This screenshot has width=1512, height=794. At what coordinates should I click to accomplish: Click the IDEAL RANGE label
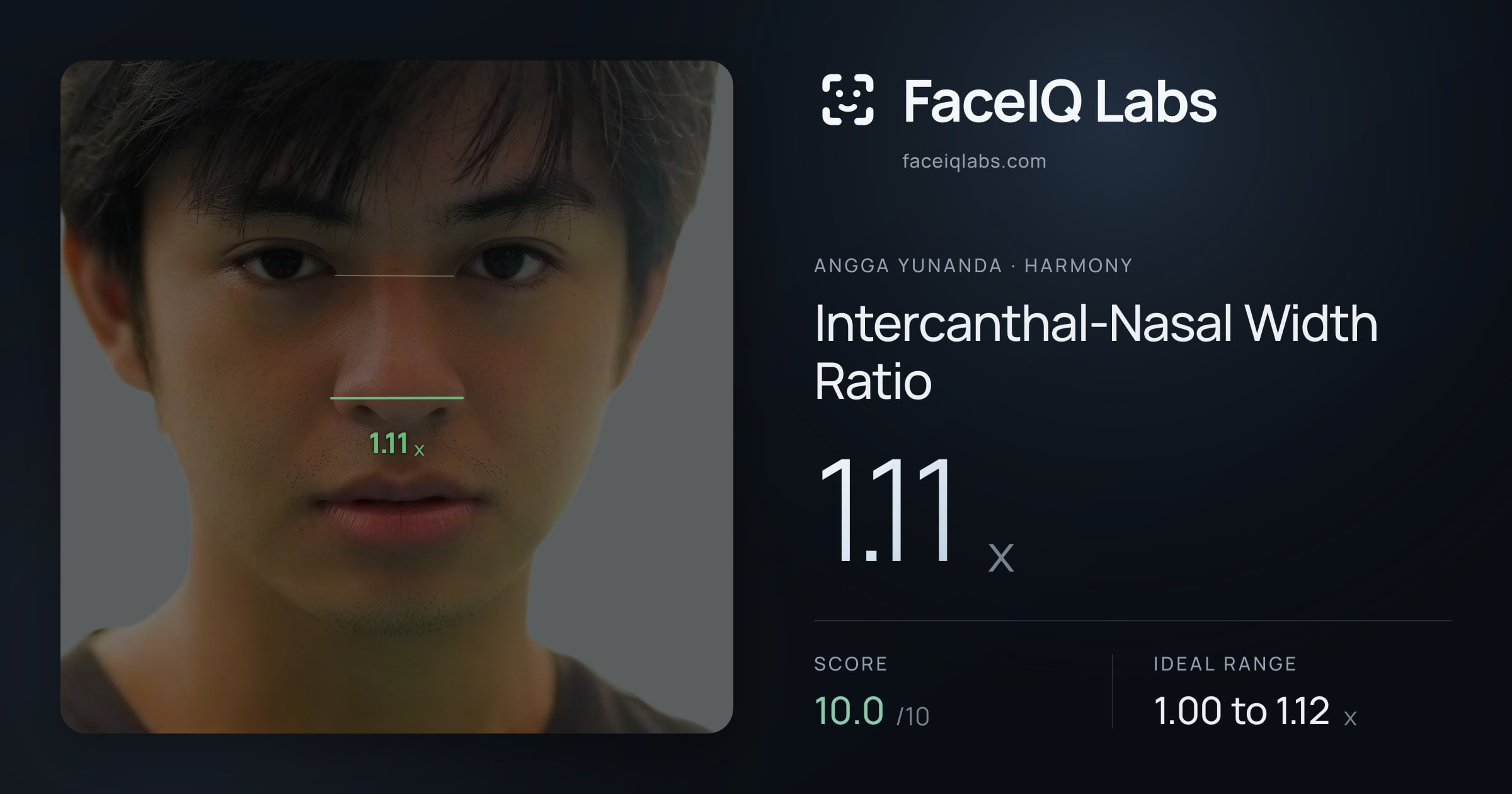pyautogui.click(x=1225, y=664)
